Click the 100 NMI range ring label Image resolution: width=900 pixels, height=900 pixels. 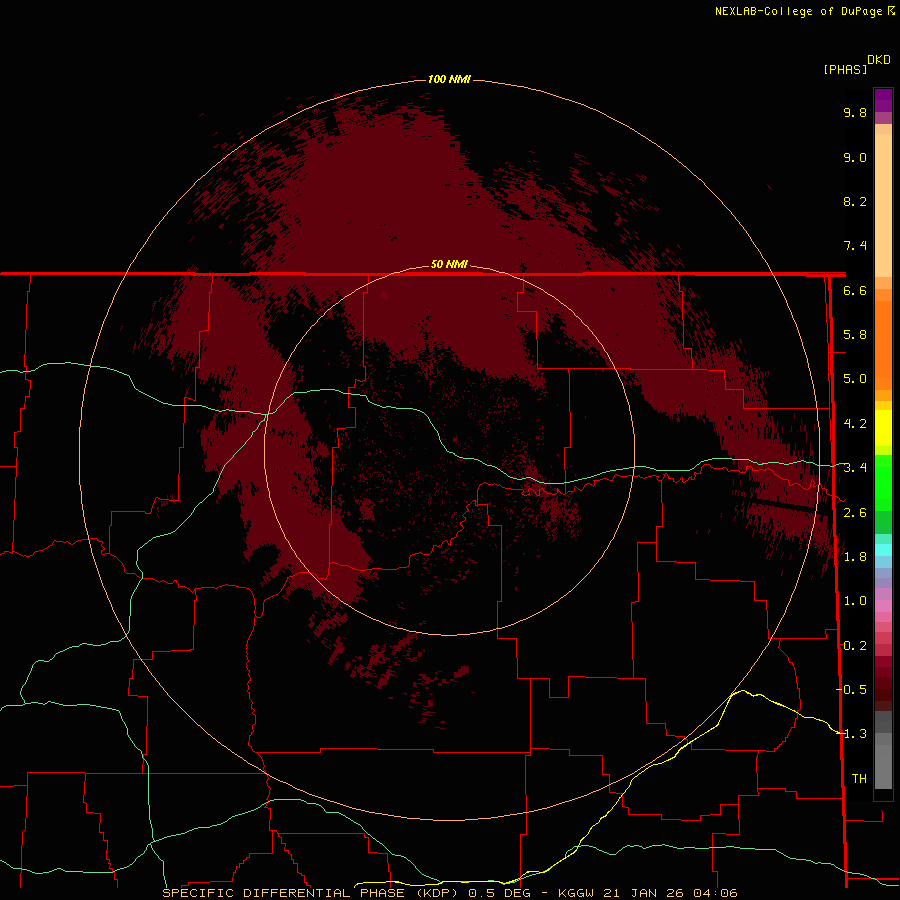(449, 79)
